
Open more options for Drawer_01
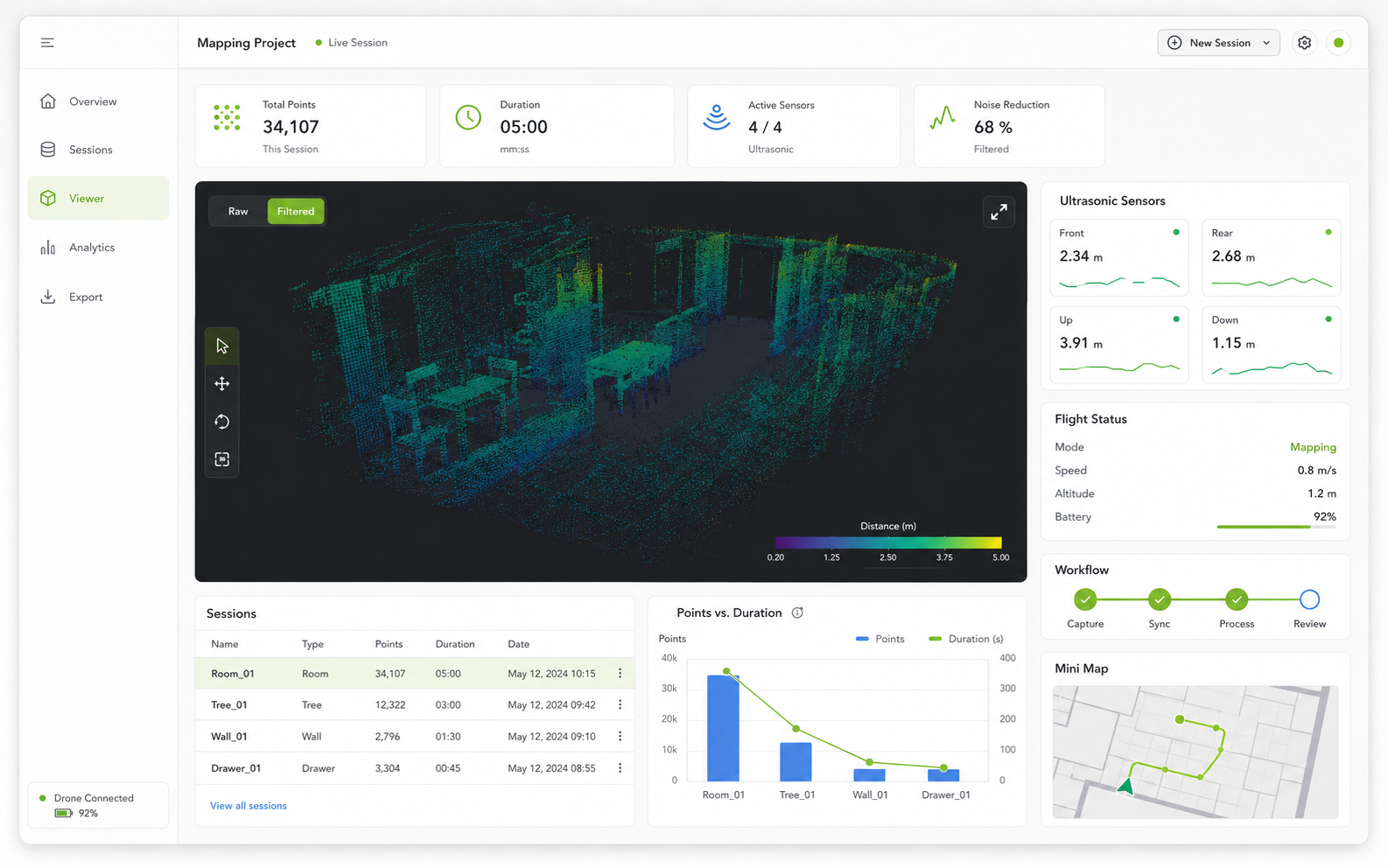(x=620, y=768)
